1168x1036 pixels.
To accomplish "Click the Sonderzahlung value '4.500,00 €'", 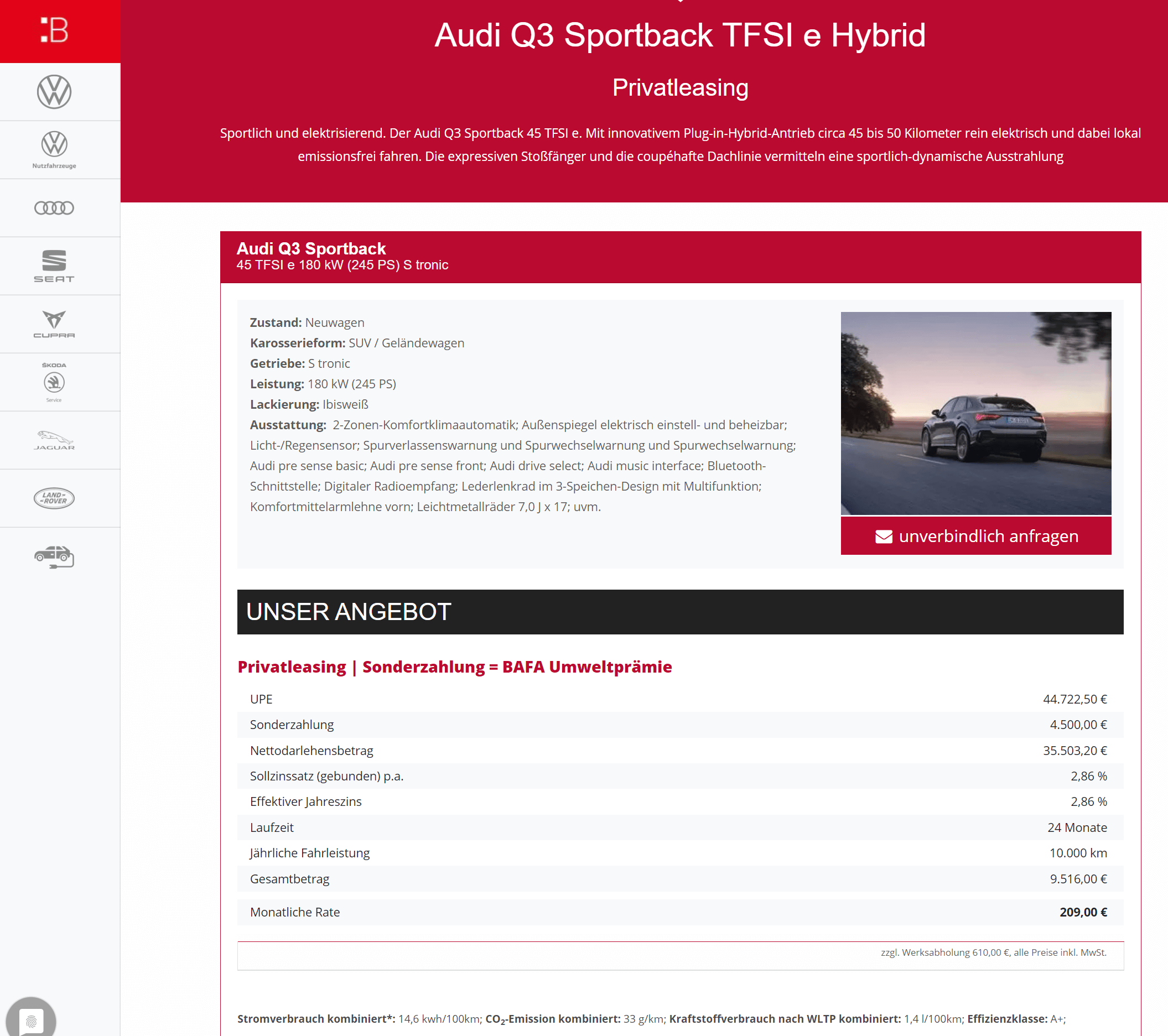I will point(1078,725).
